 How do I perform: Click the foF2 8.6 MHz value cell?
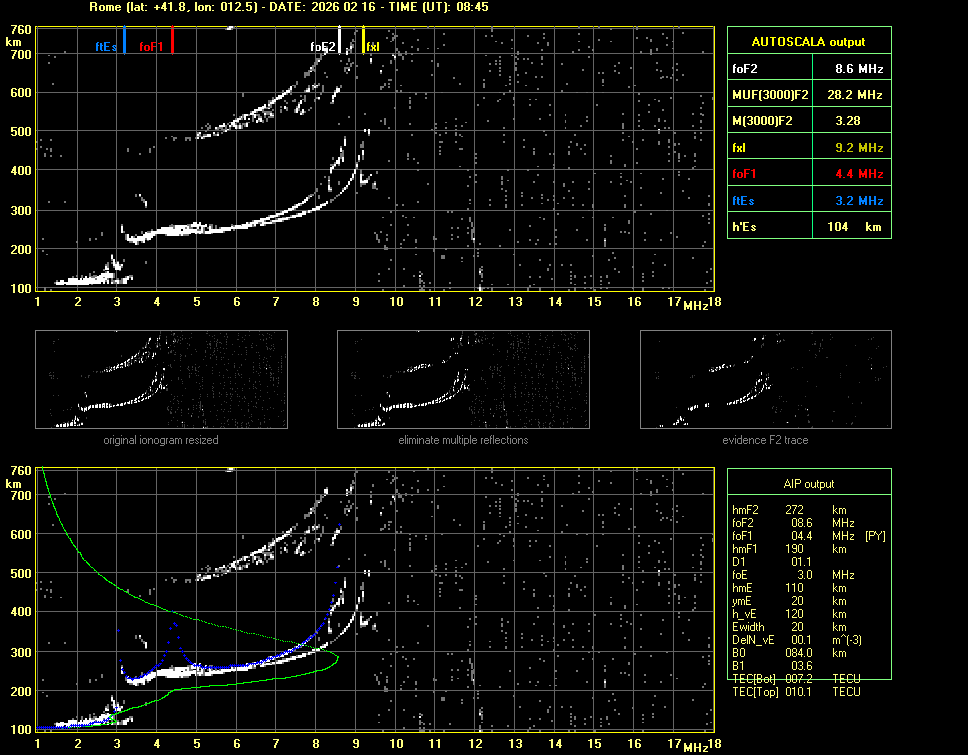[x=859, y=69]
